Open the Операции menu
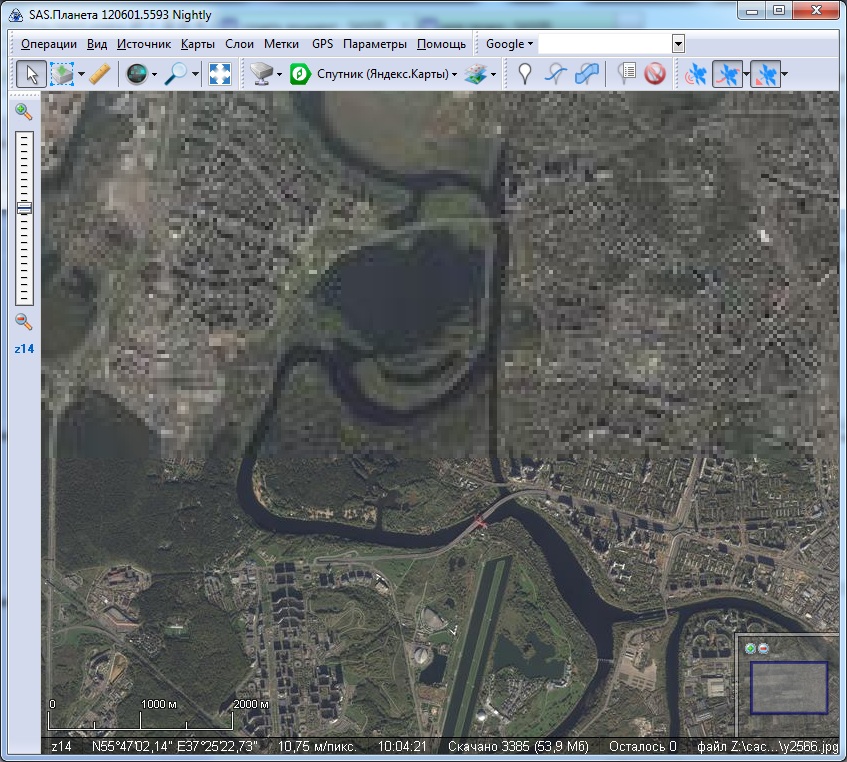847x762 pixels. click(48, 44)
